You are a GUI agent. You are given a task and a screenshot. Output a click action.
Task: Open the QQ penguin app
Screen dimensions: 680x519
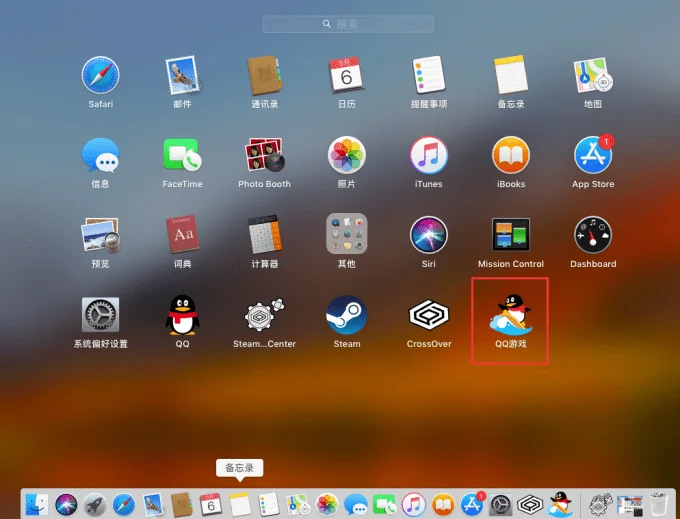point(182,314)
